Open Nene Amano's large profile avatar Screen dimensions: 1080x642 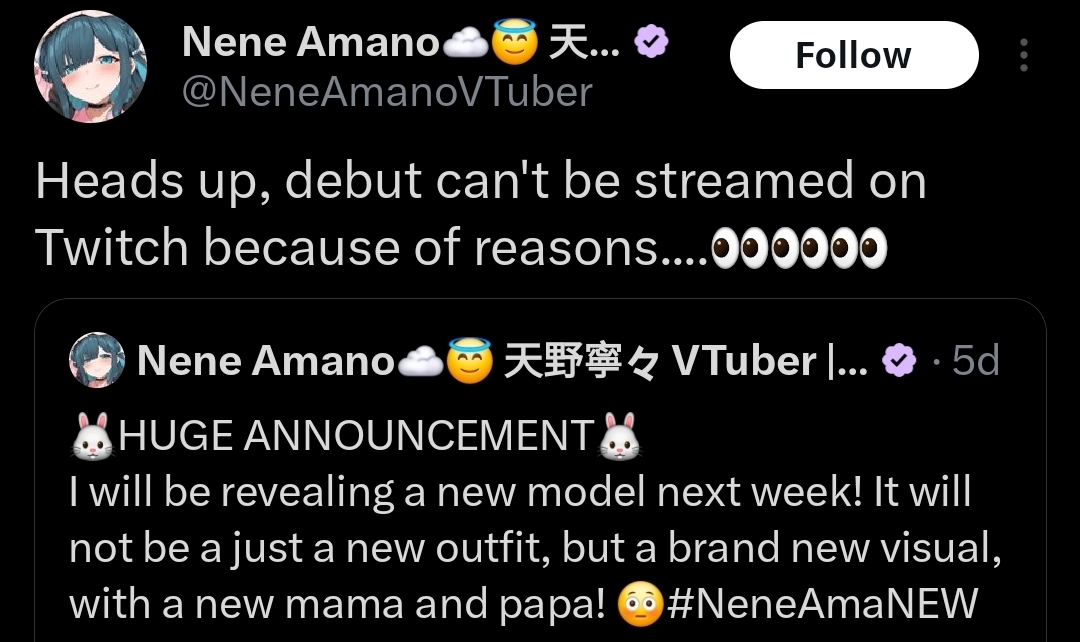coord(90,67)
